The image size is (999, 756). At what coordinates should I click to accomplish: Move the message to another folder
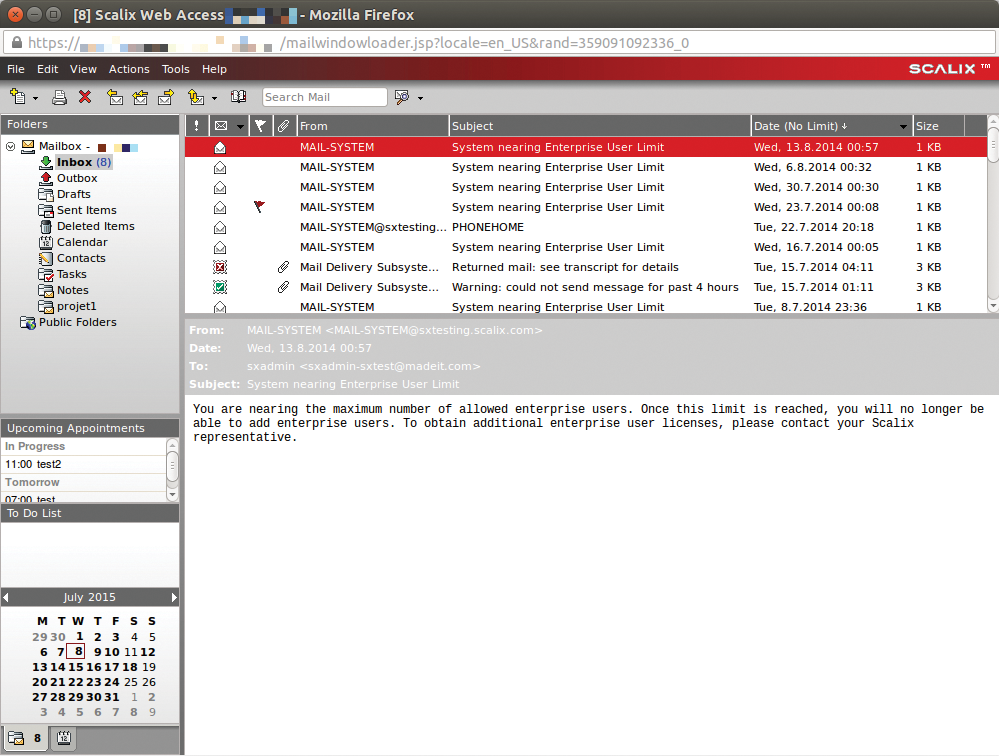pyautogui.click(x=196, y=96)
